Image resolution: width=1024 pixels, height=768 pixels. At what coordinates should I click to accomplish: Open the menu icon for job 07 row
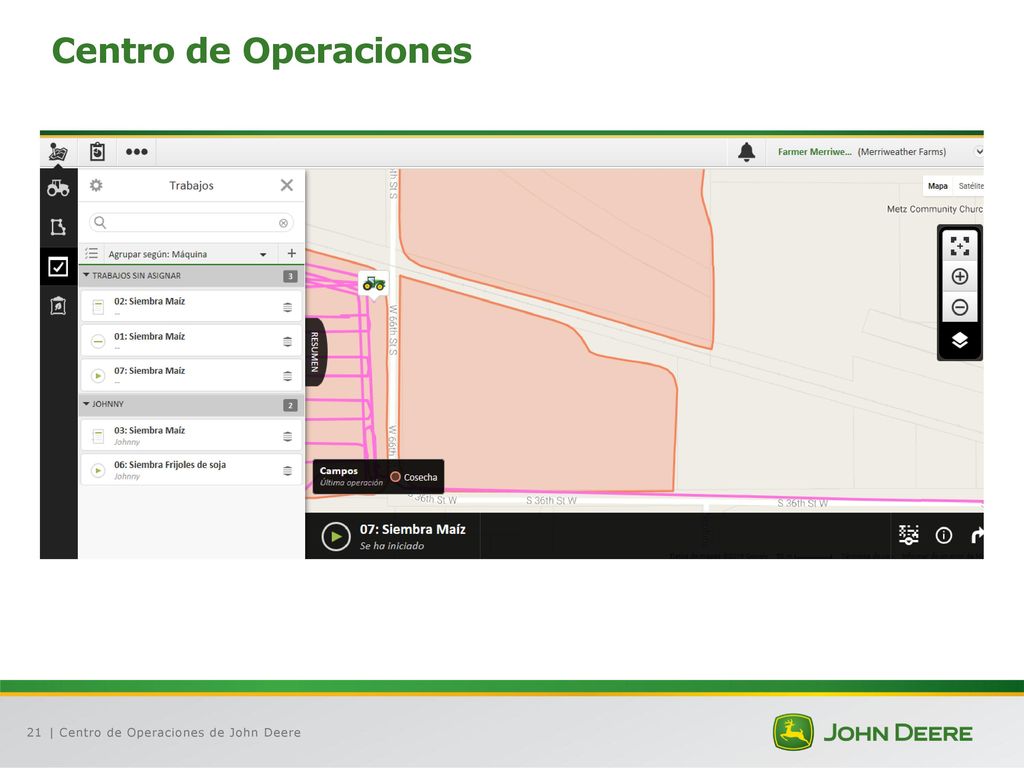click(x=287, y=376)
